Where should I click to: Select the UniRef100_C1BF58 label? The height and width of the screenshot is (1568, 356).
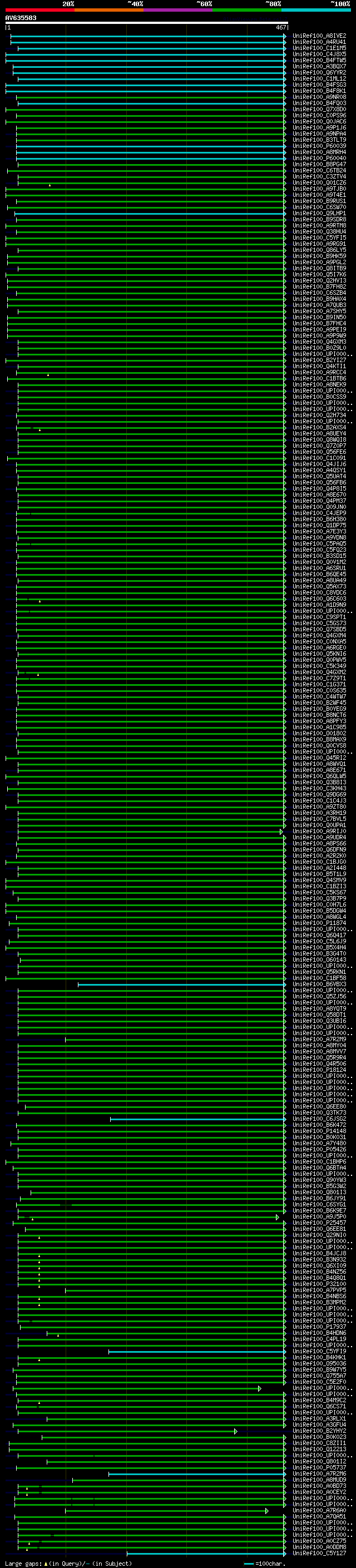(319, 978)
